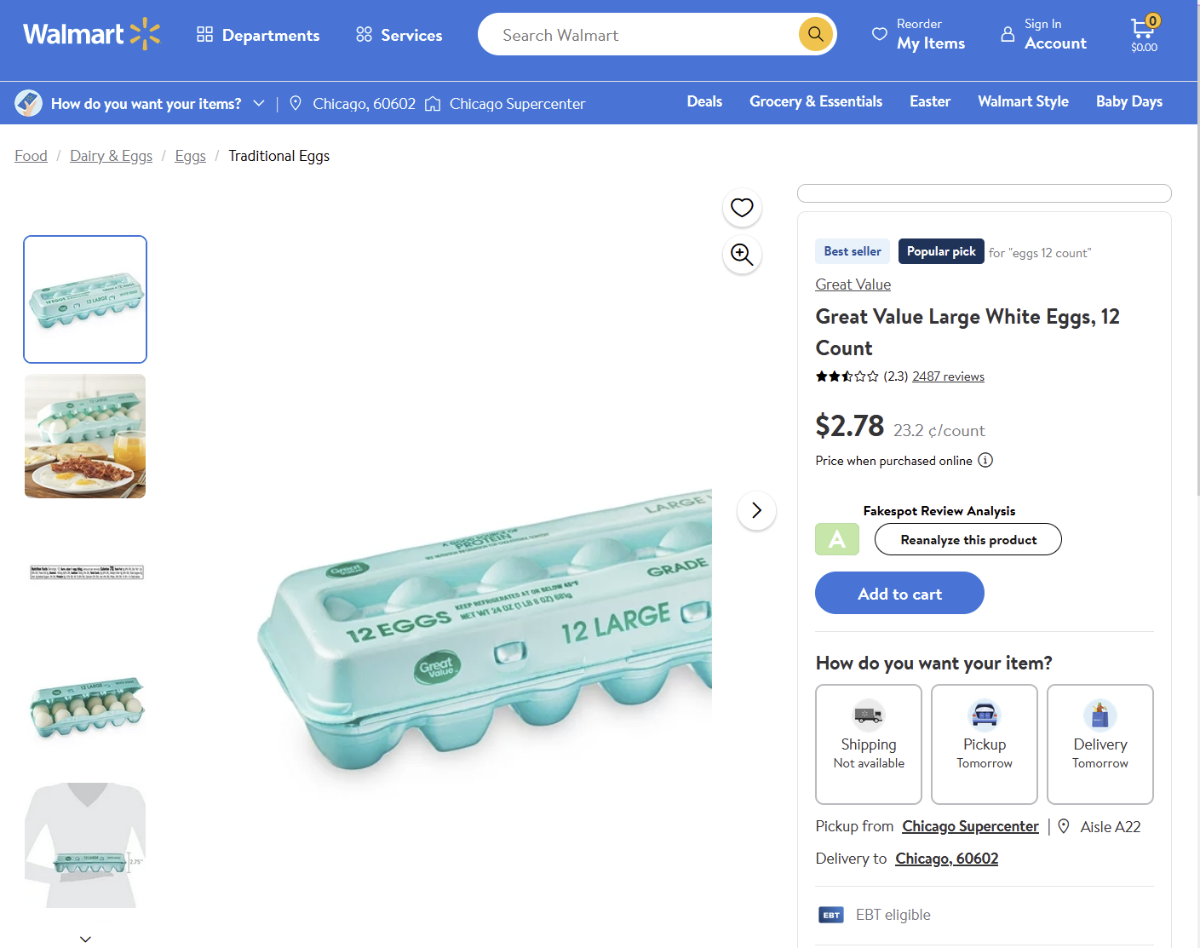This screenshot has width=1200, height=948.
Task: Go to the Deals nav item
Action: tap(704, 102)
